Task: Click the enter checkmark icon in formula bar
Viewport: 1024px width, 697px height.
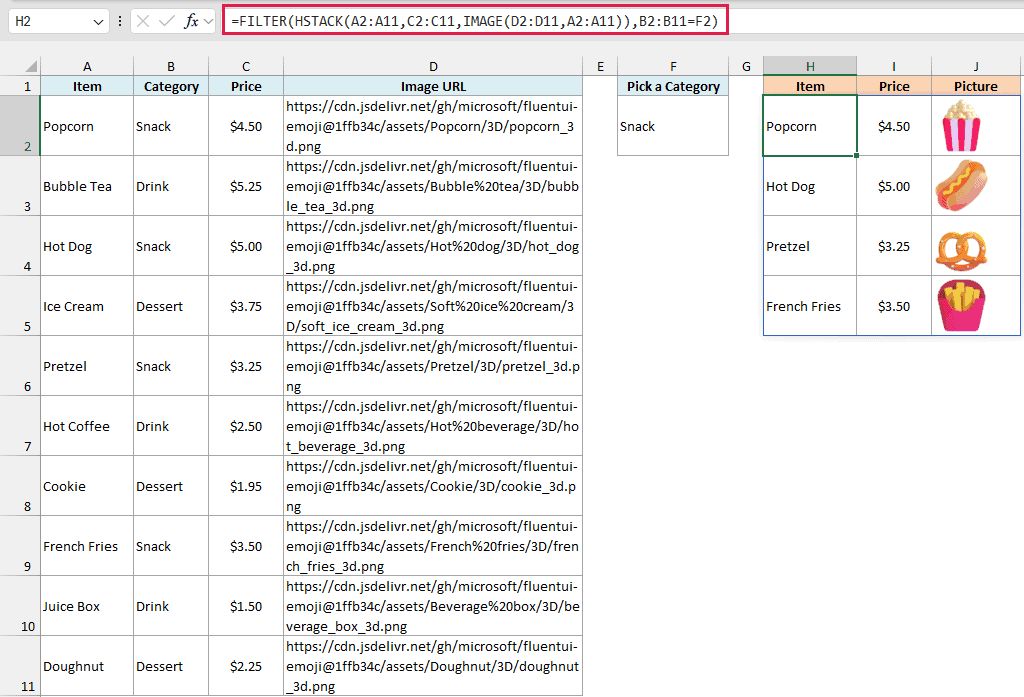Action: pyautogui.click(x=167, y=22)
